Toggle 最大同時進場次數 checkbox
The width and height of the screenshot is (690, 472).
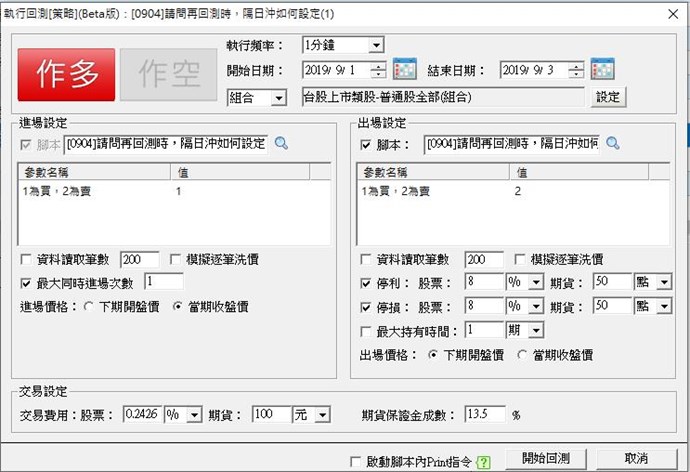(x=26, y=283)
